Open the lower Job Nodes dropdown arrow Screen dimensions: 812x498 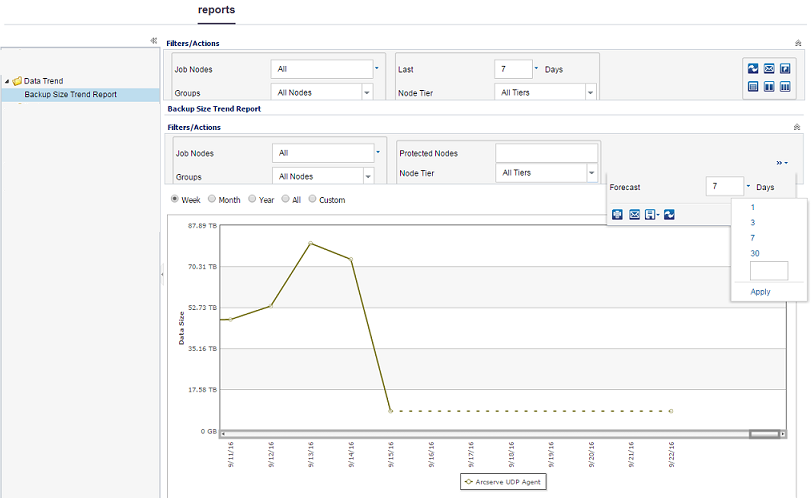tap(378, 152)
